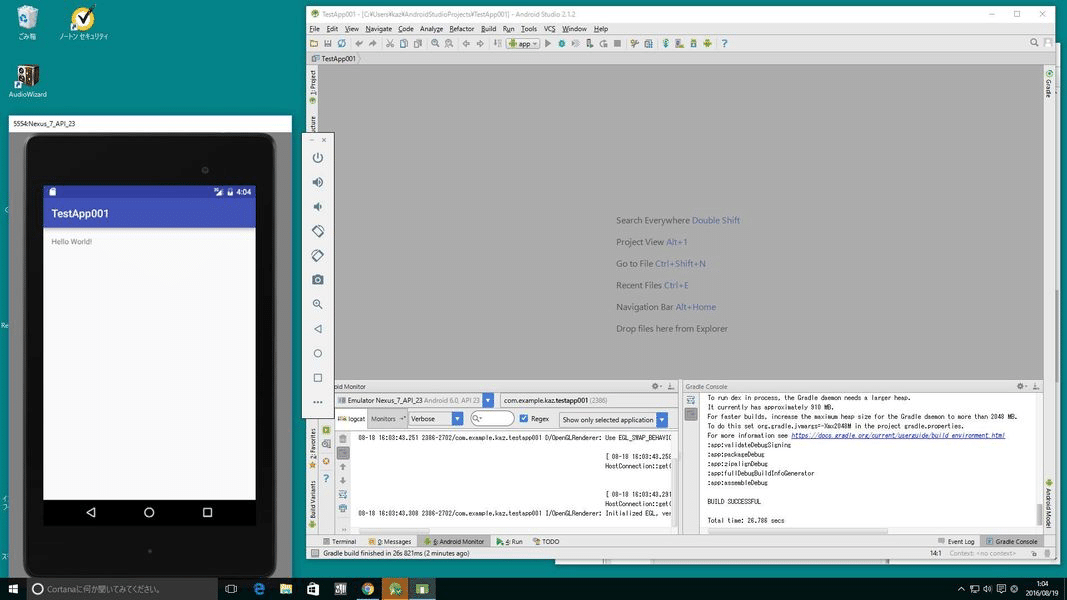
Task: Open the Verbose log level dropdown
Action: coord(436,419)
